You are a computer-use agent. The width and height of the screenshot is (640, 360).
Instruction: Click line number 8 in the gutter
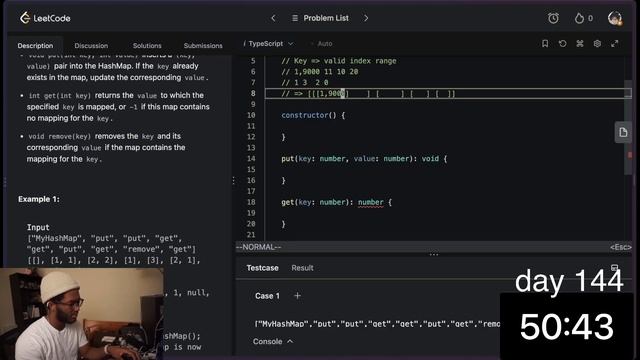(x=253, y=93)
